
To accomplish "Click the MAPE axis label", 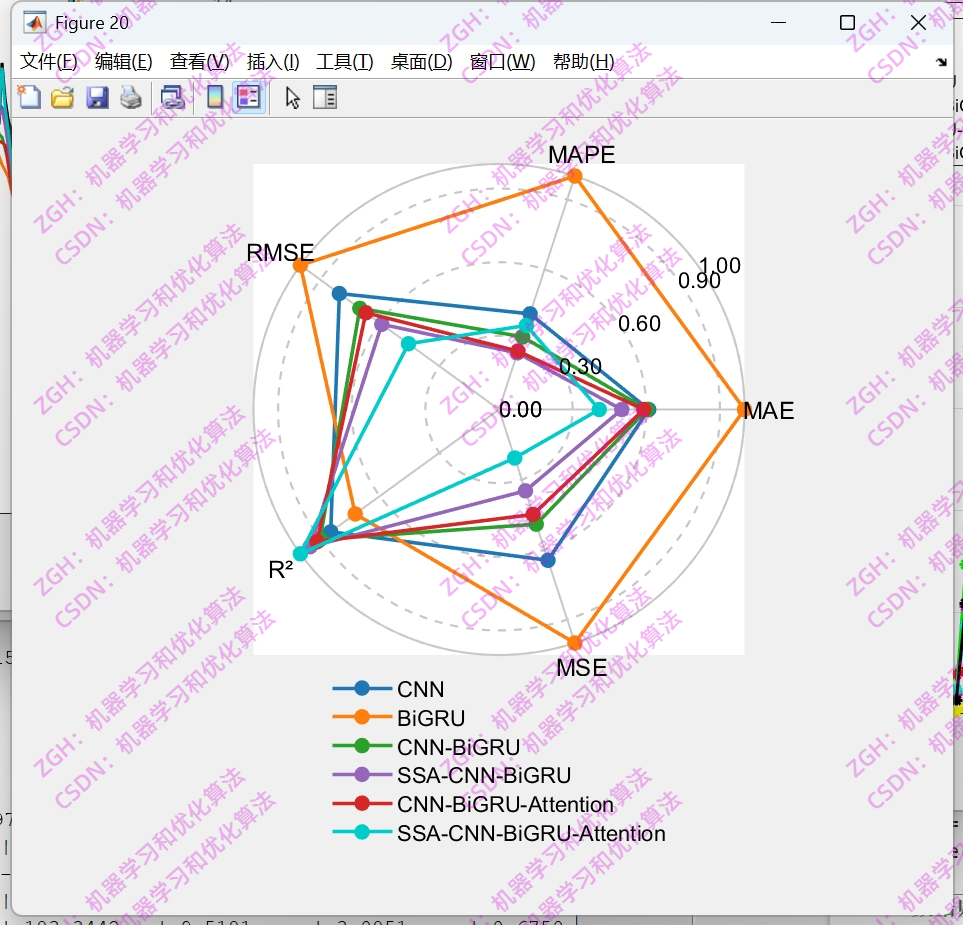I will (581, 155).
